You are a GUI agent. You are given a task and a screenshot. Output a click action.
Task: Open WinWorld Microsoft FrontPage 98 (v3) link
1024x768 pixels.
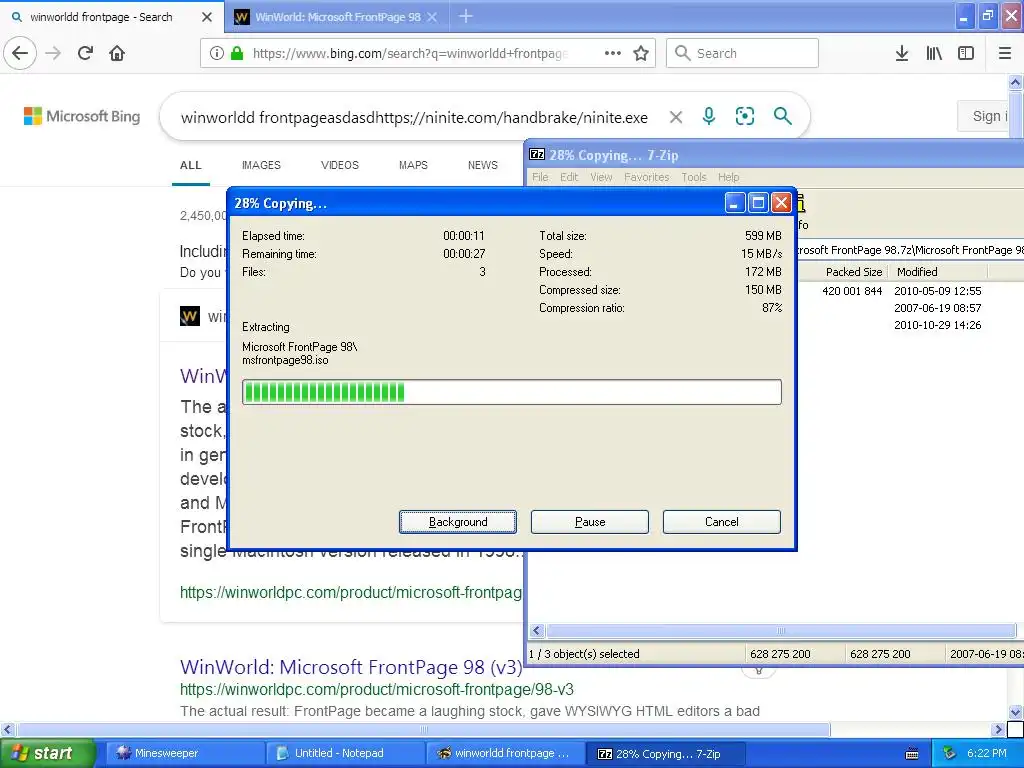coord(351,667)
